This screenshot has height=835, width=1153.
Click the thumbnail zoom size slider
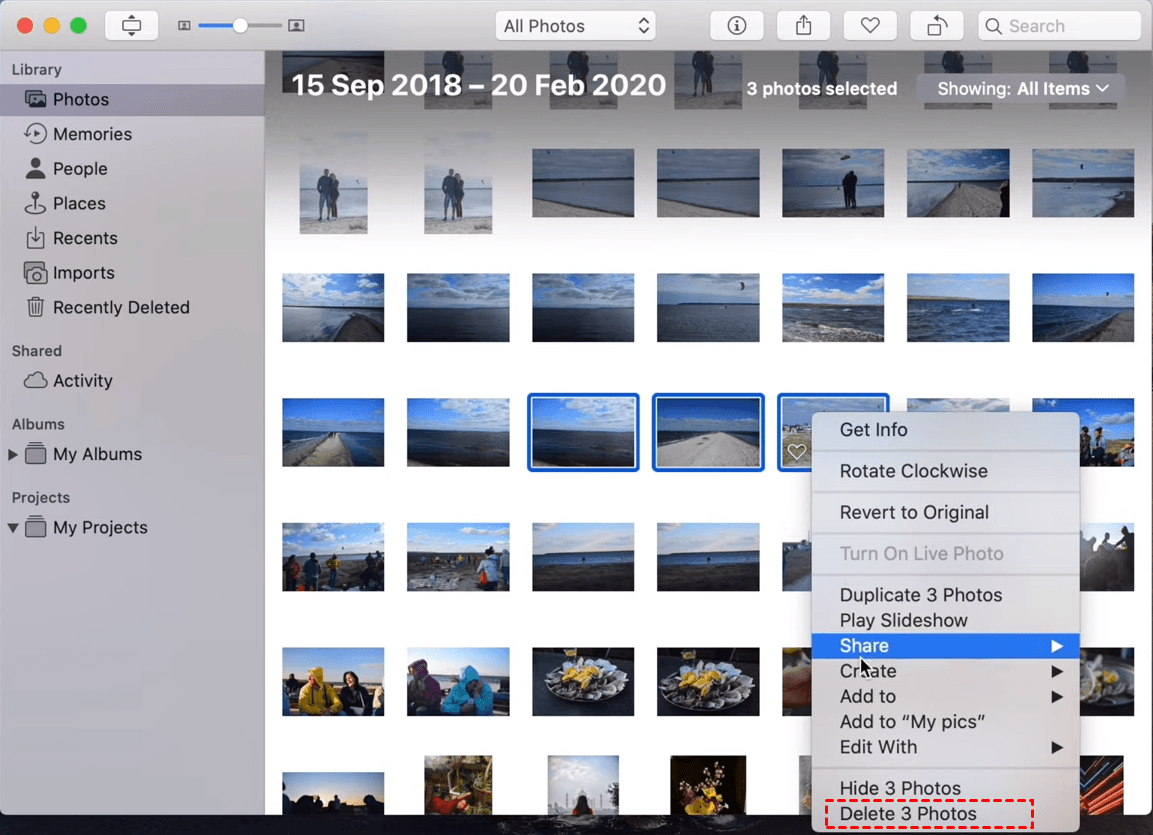240,26
